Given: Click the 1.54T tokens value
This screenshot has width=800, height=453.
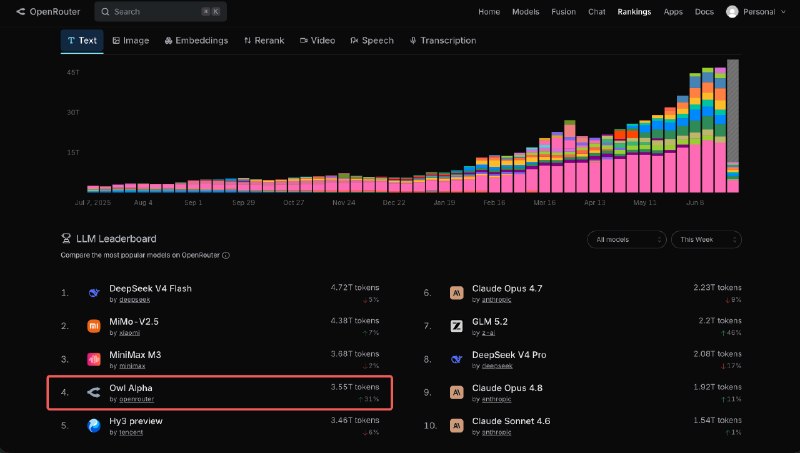Looking at the screenshot, I should pyautogui.click(x=717, y=420).
